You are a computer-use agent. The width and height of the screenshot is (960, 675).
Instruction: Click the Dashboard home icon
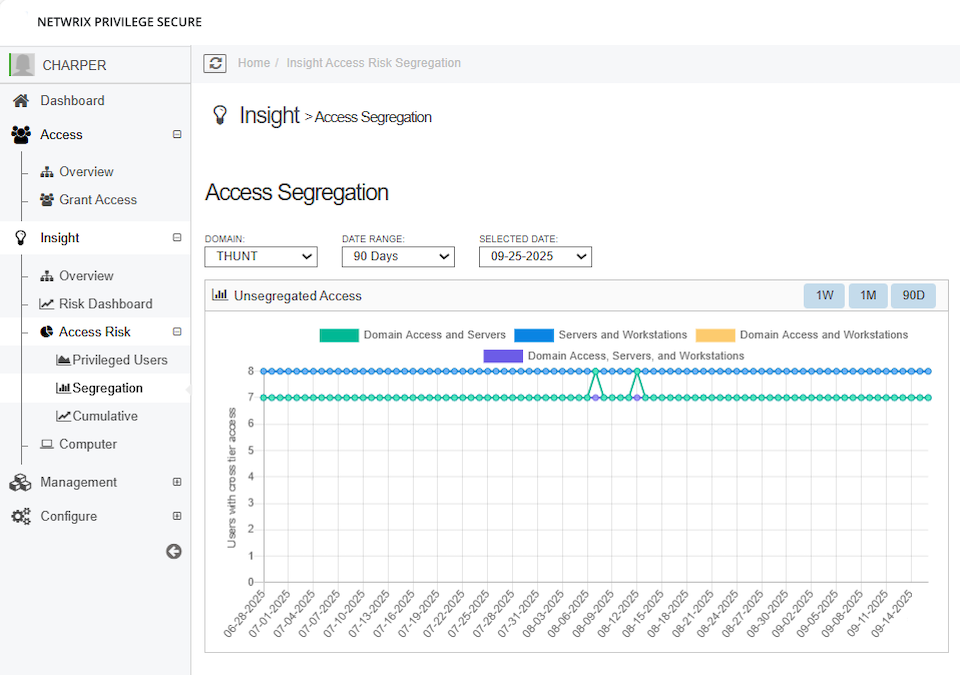21,100
